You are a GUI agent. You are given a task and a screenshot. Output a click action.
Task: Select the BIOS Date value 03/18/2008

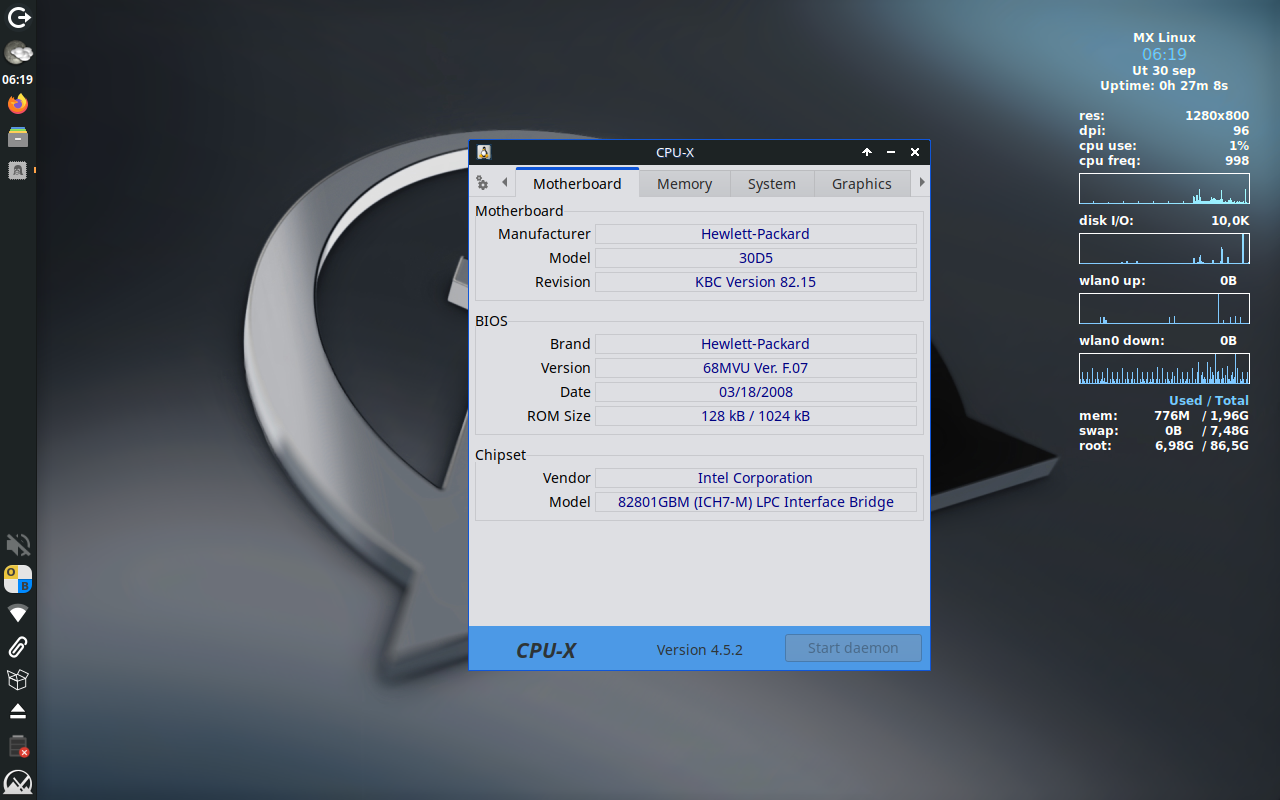(x=756, y=392)
